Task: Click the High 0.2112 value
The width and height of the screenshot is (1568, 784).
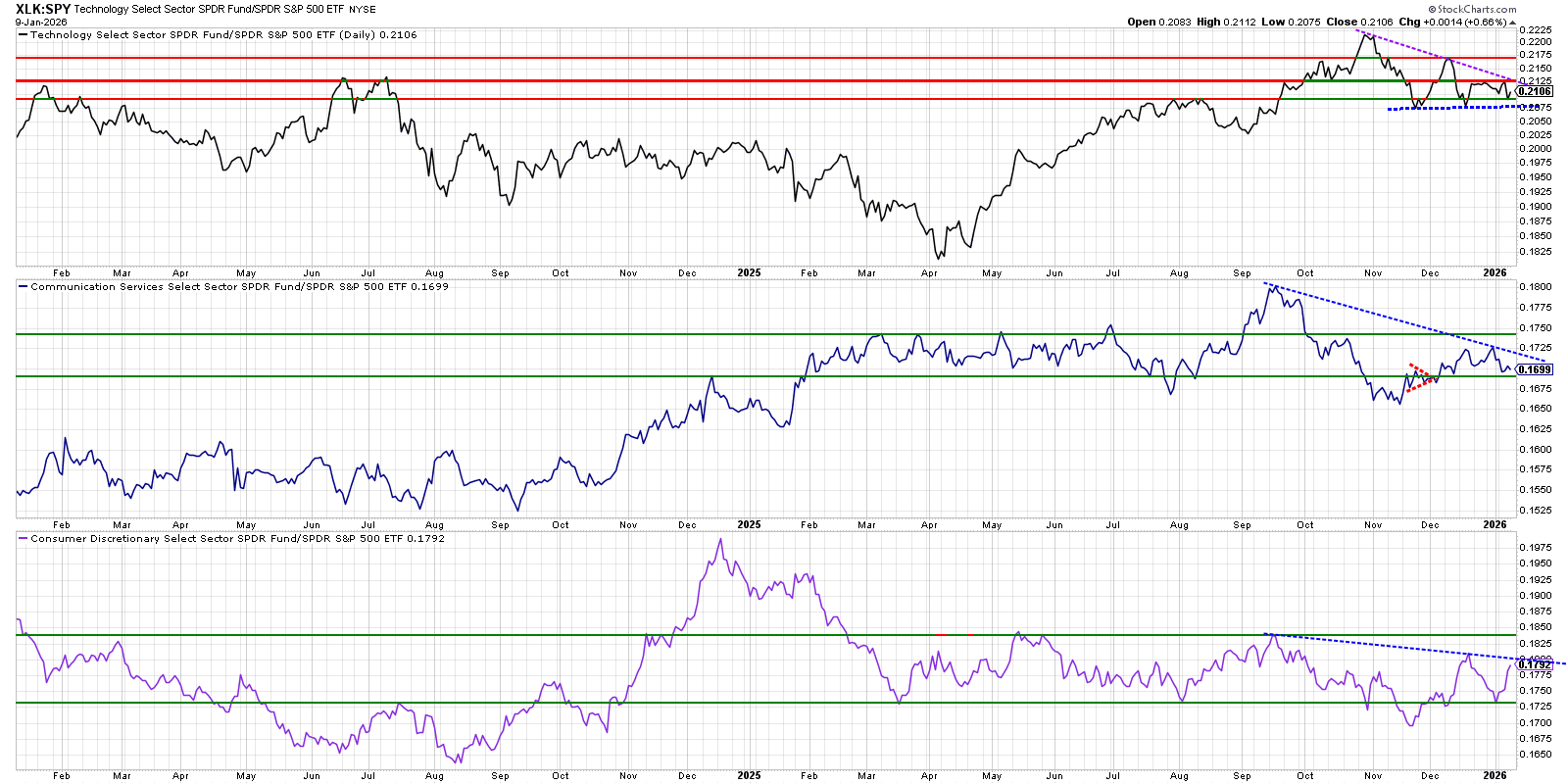Action: click(x=1226, y=22)
